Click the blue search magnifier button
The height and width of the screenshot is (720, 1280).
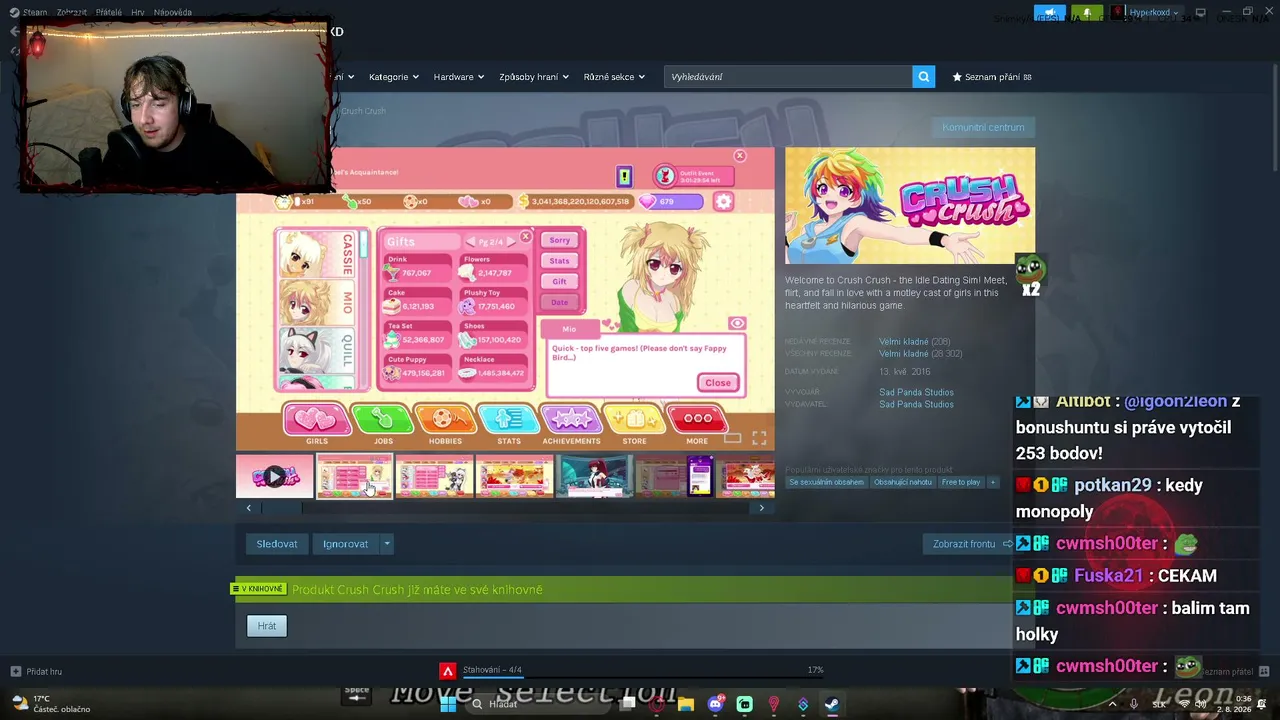[x=923, y=77]
